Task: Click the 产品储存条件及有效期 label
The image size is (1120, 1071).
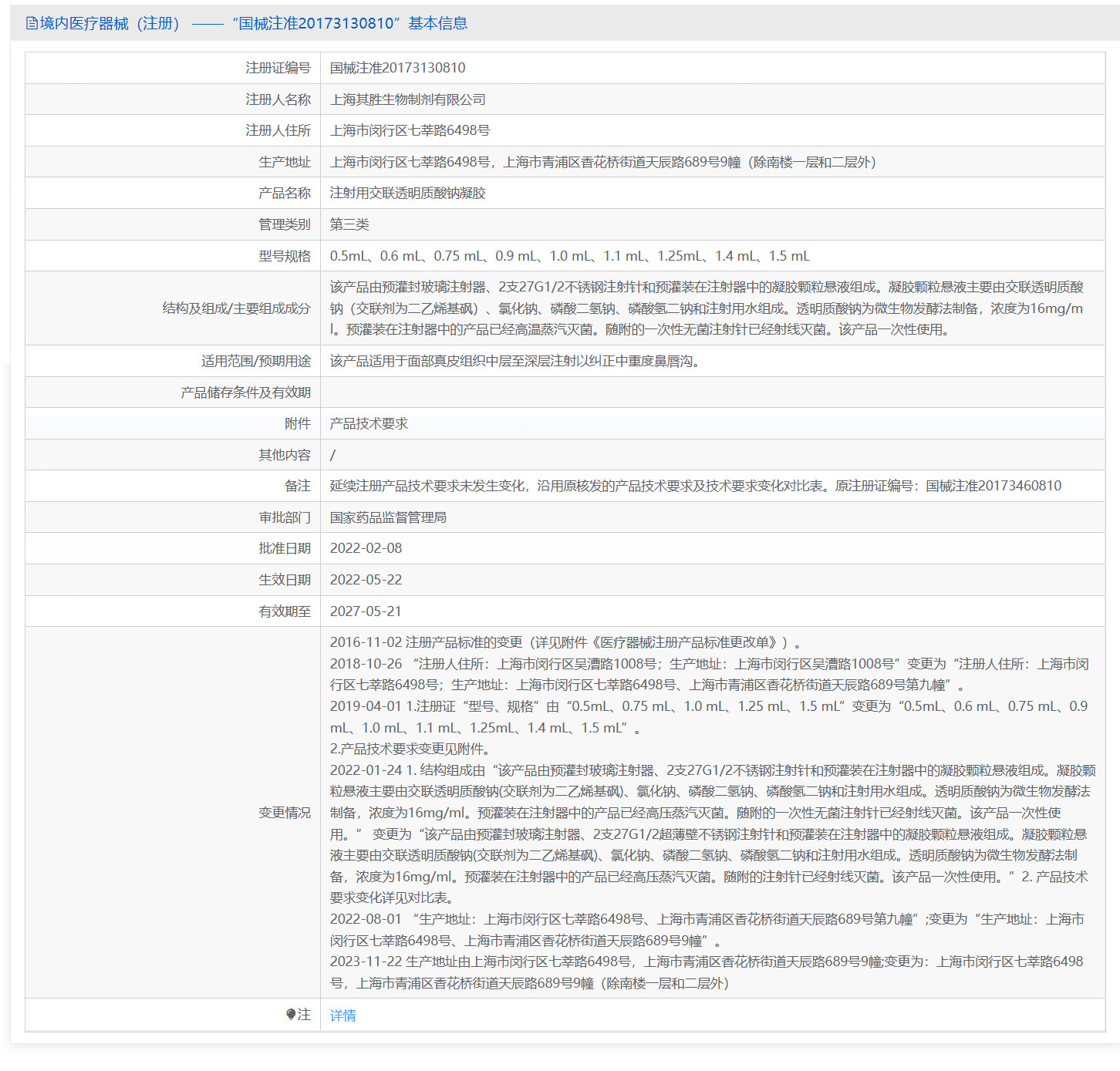Action: click(x=246, y=392)
